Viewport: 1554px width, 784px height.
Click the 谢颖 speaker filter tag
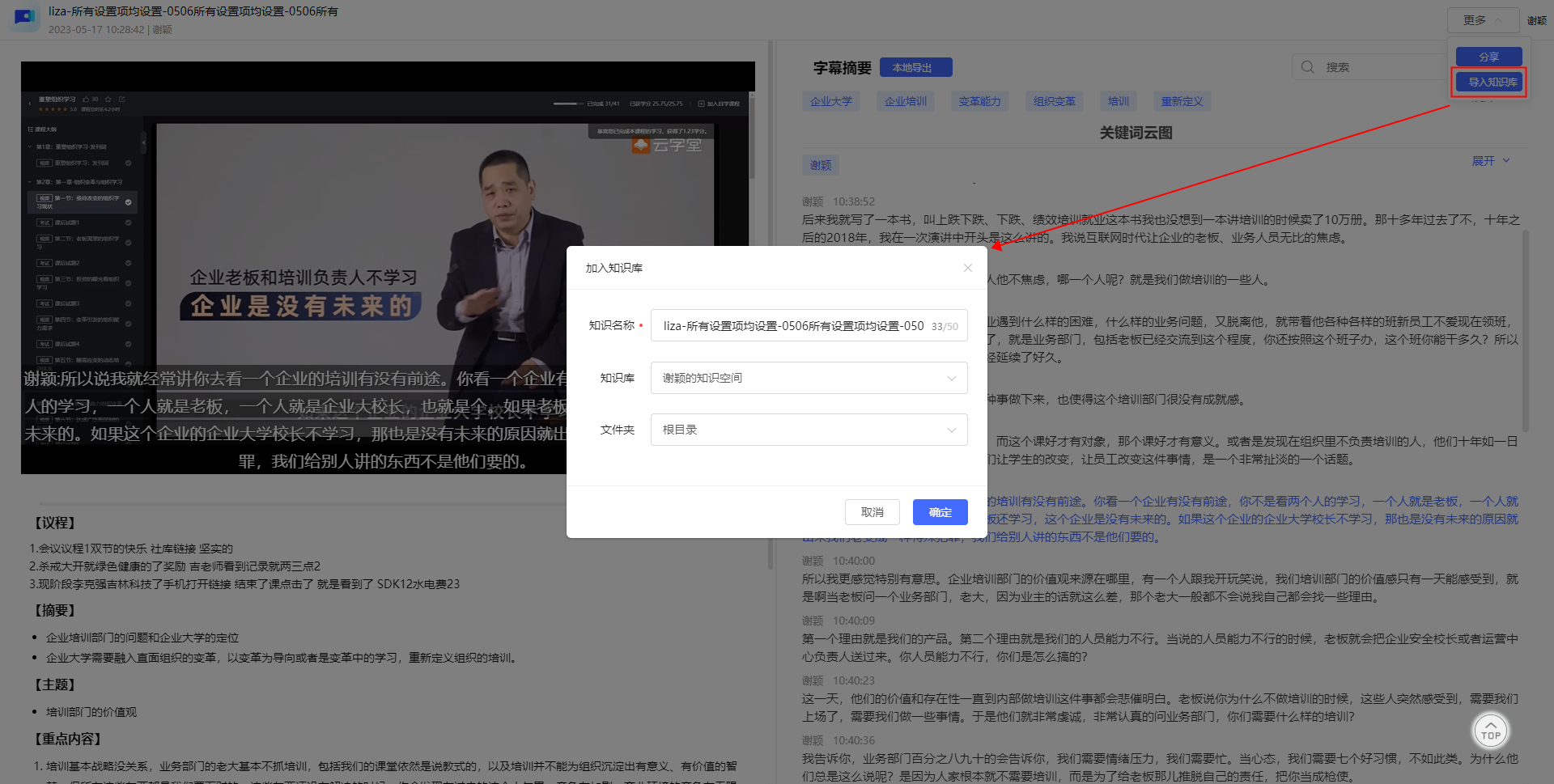pyautogui.click(x=821, y=165)
